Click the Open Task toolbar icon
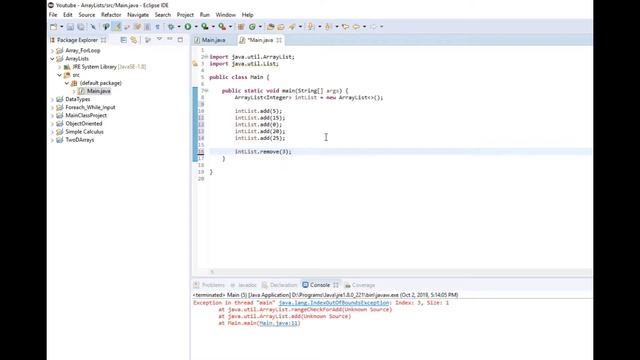The image size is (640, 360). point(281,27)
